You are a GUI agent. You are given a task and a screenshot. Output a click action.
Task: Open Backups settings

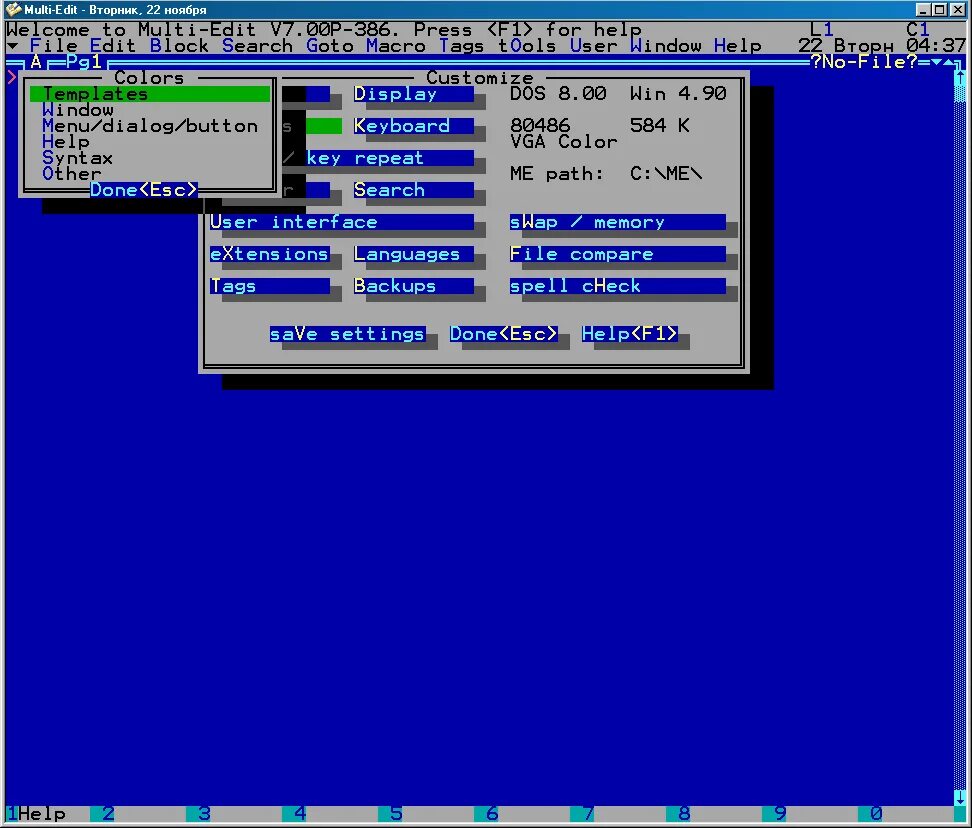click(413, 286)
